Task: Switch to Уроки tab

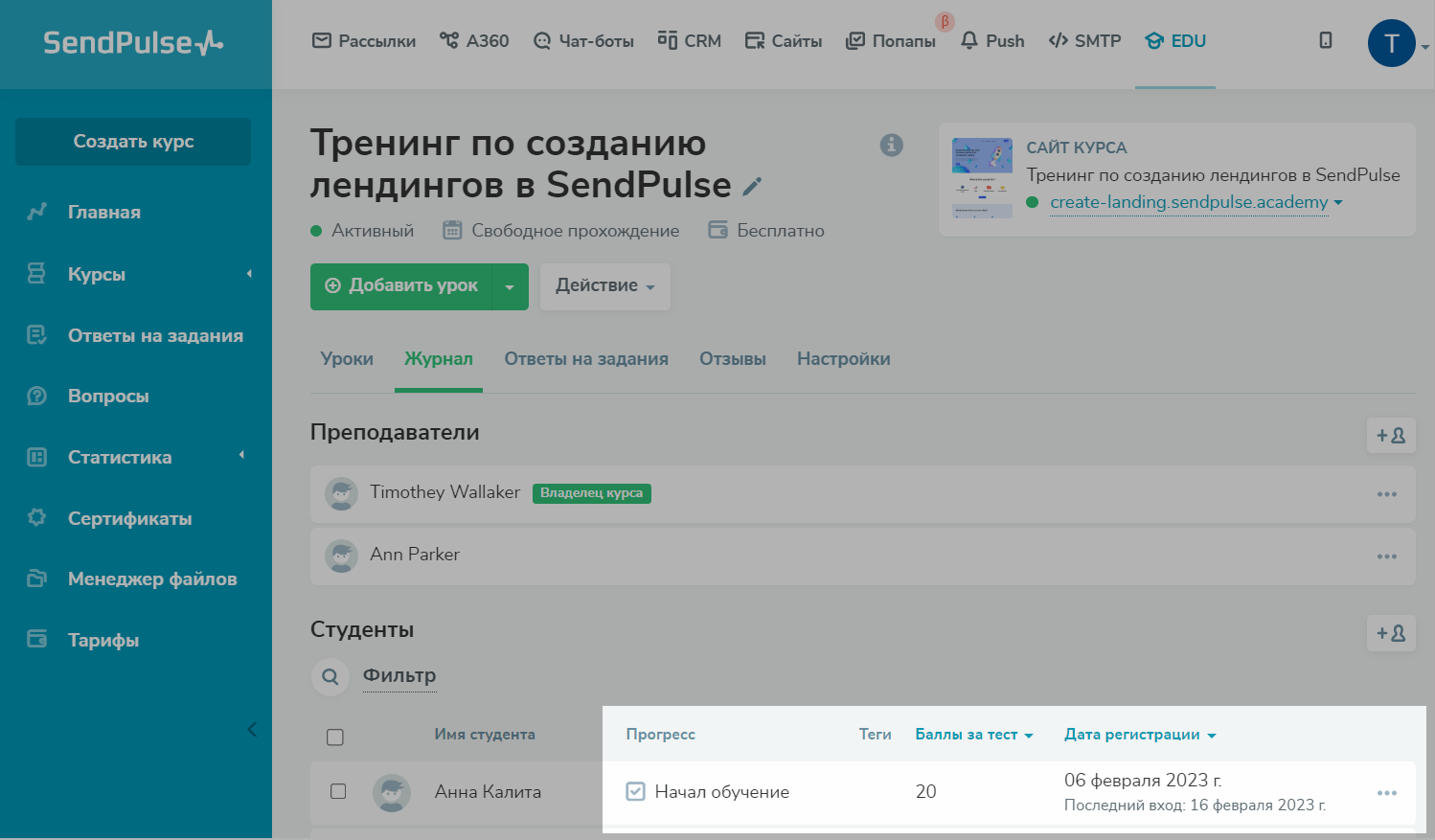Action: click(x=347, y=359)
